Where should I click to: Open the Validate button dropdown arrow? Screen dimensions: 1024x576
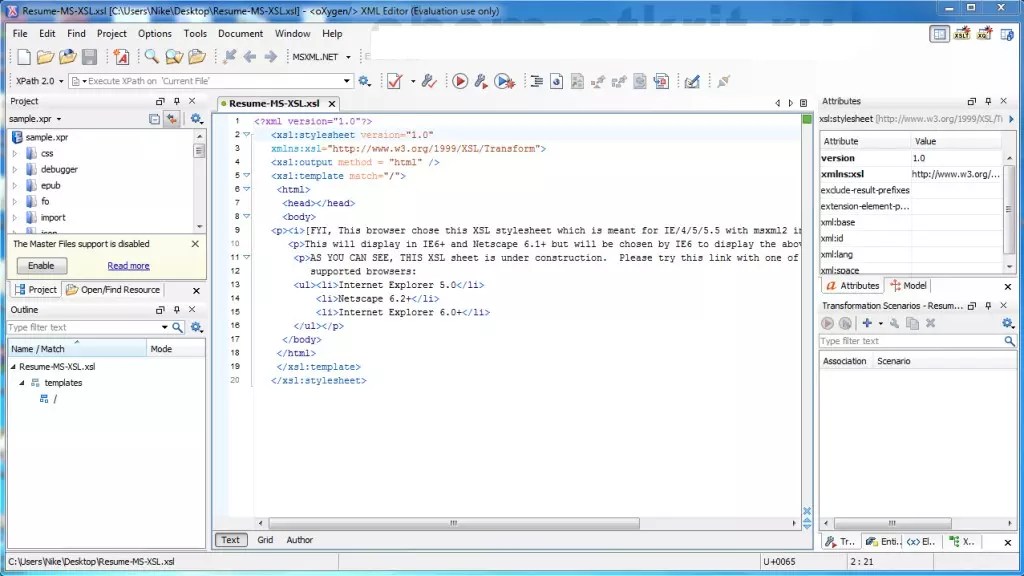click(413, 81)
